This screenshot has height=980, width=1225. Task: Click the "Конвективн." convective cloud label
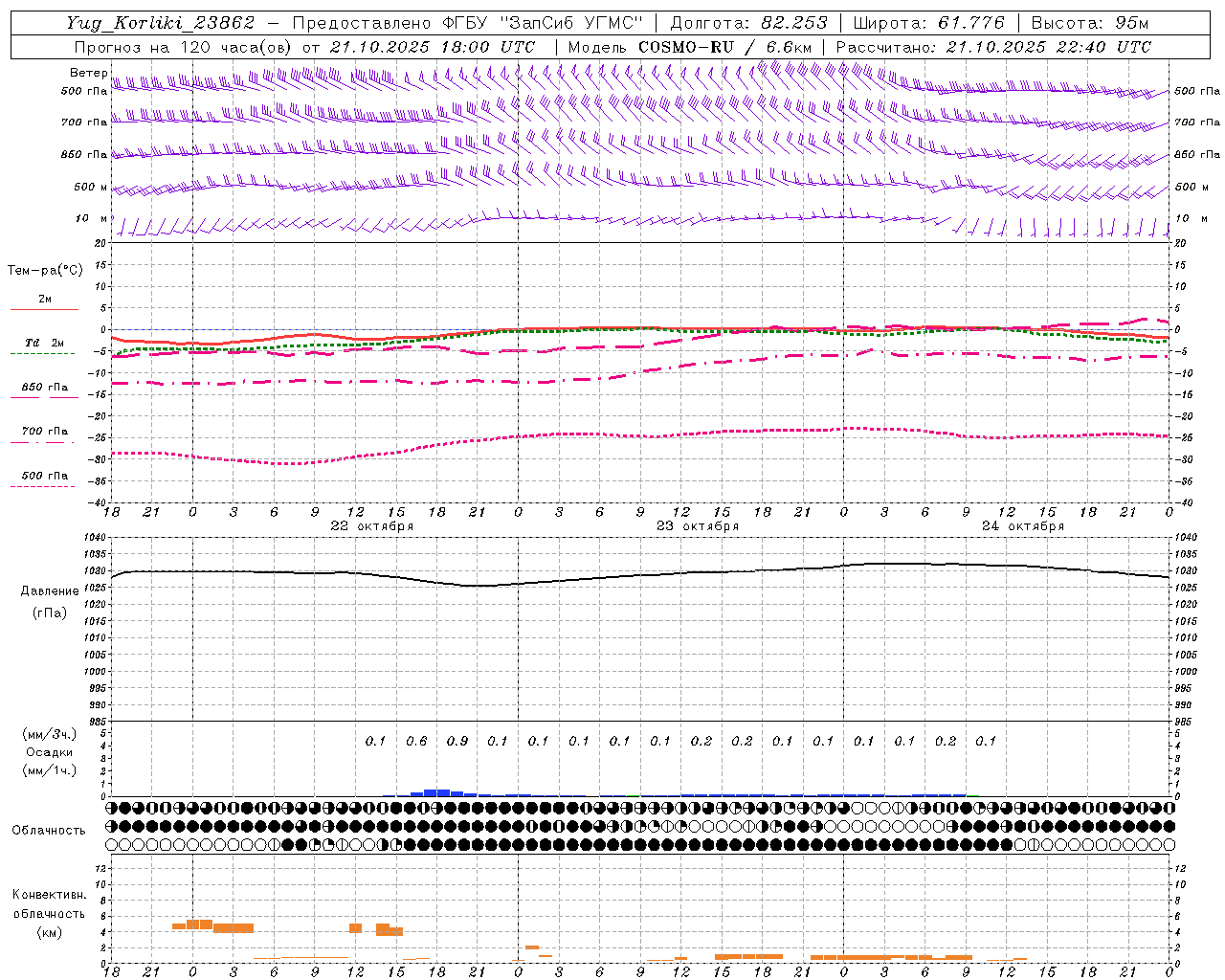[49, 895]
